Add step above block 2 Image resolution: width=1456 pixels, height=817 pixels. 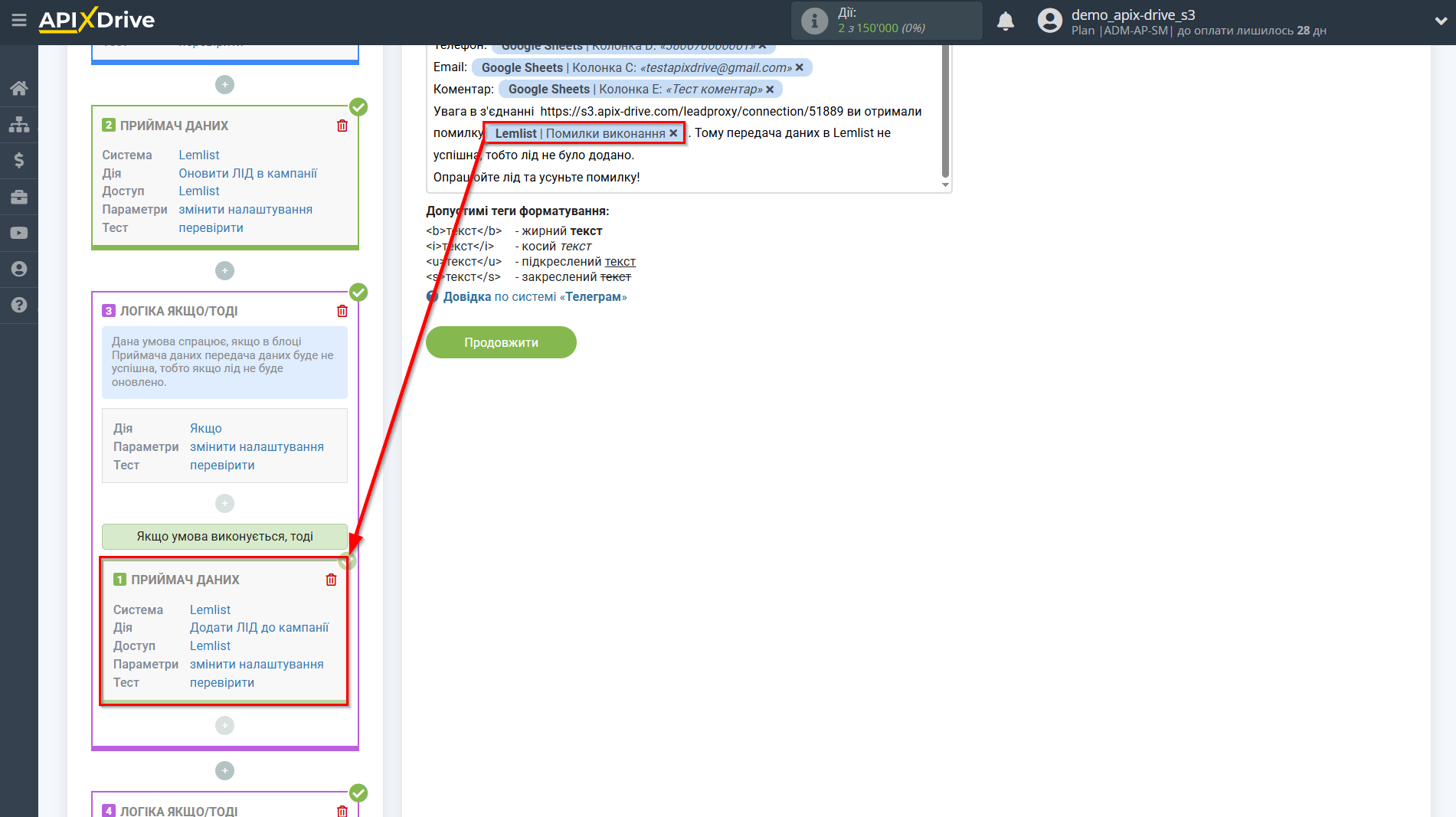(x=224, y=85)
